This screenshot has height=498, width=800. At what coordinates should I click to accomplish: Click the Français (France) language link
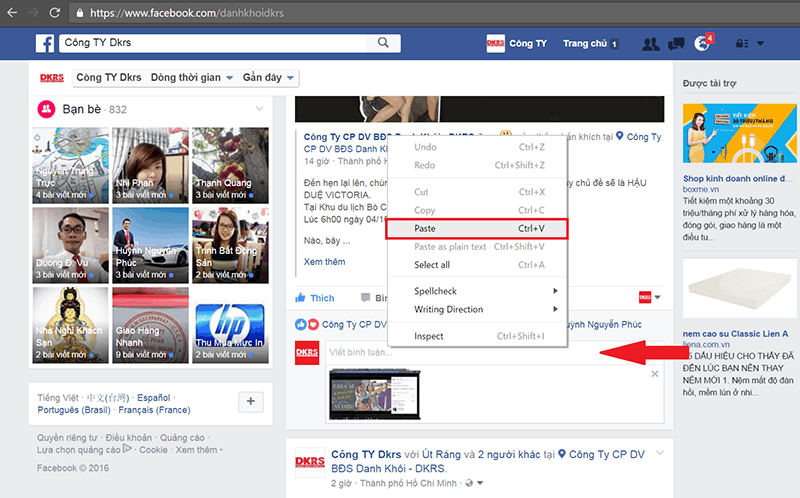click(x=154, y=410)
